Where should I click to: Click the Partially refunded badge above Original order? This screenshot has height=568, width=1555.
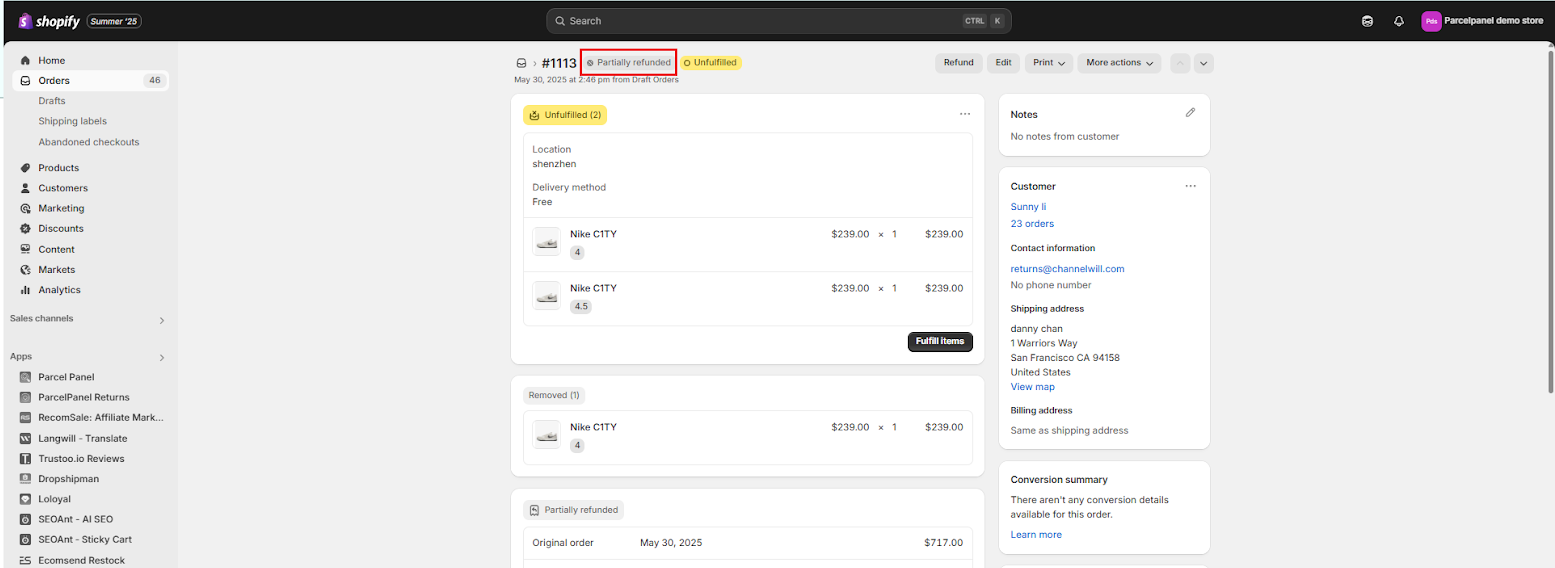[573, 510]
